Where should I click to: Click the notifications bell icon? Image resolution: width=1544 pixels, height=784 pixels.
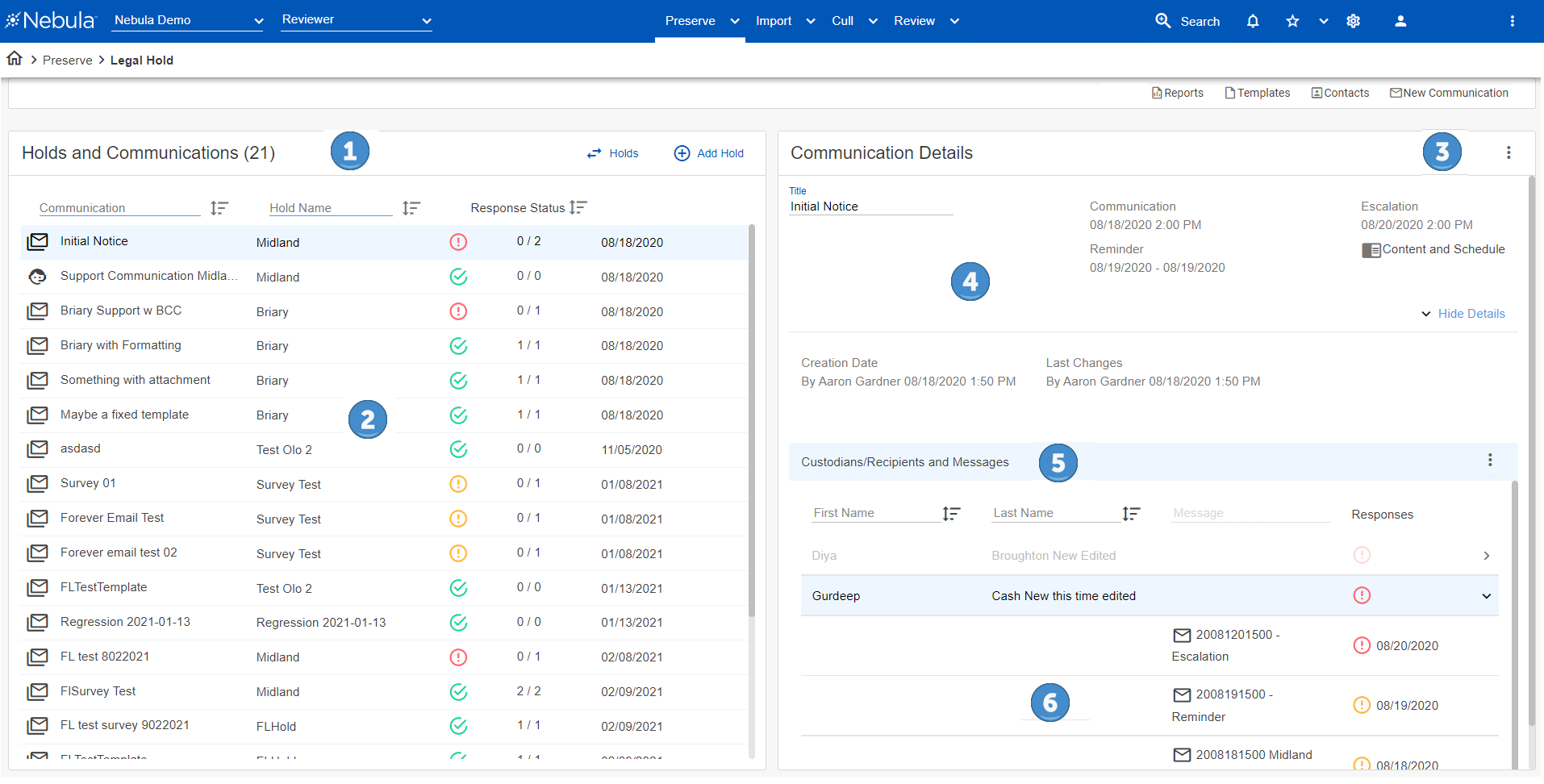(x=1252, y=21)
